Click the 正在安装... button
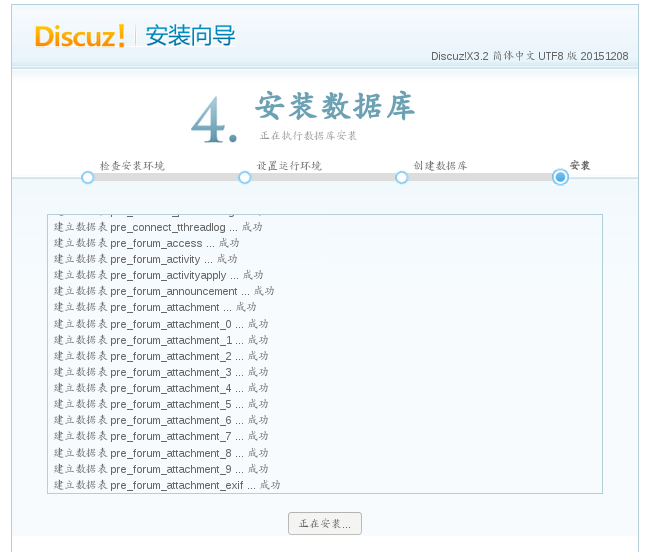This screenshot has width=658, height=552. pos(324,523)
